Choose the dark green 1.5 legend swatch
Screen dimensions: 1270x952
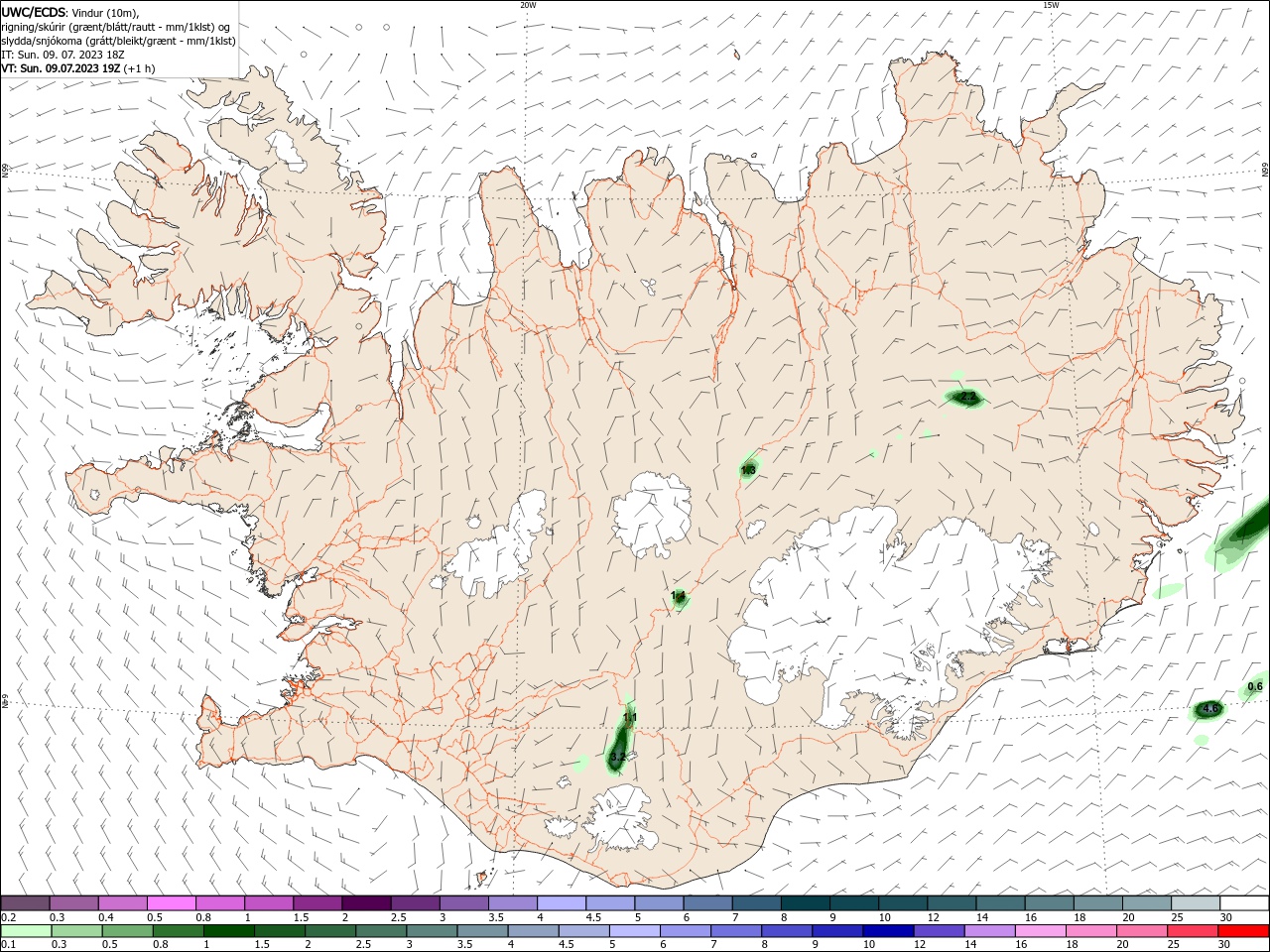(280, 931)
